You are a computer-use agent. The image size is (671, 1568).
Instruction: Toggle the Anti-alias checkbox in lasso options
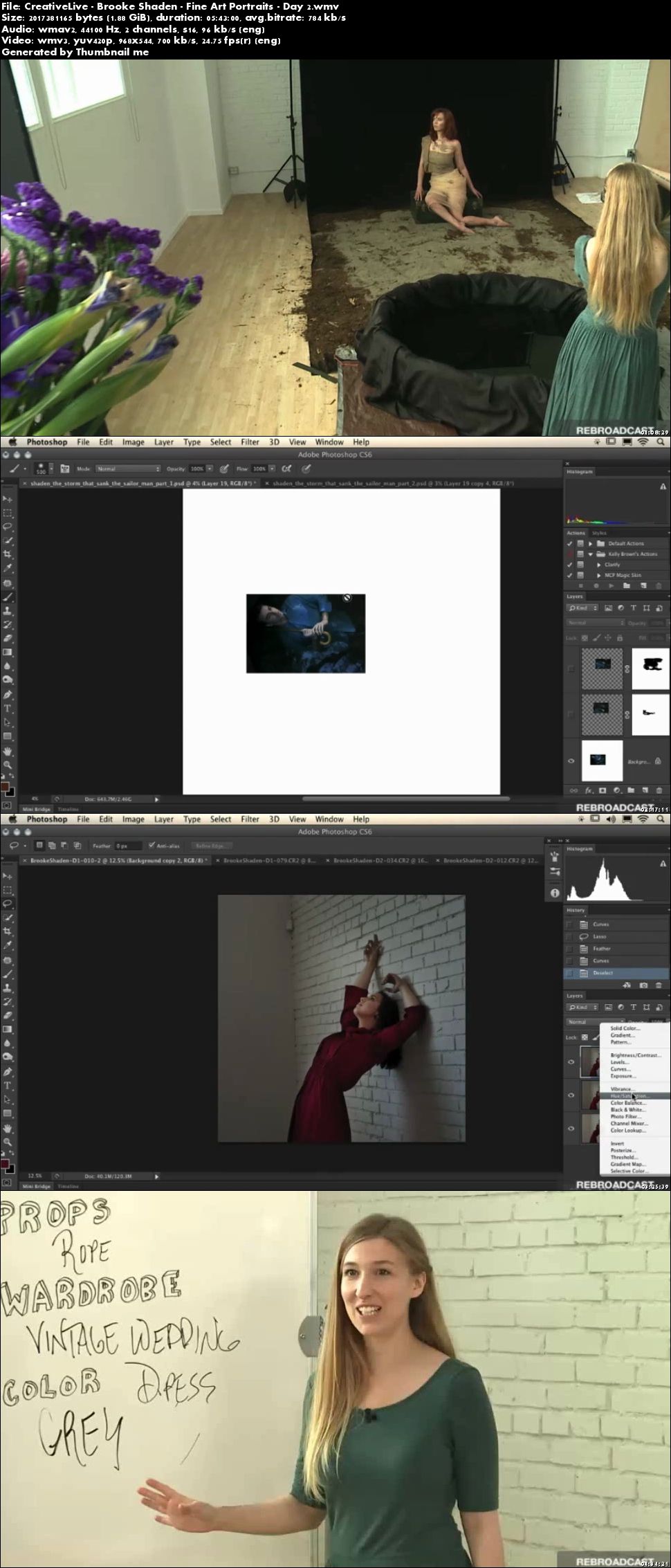point(151,846)
